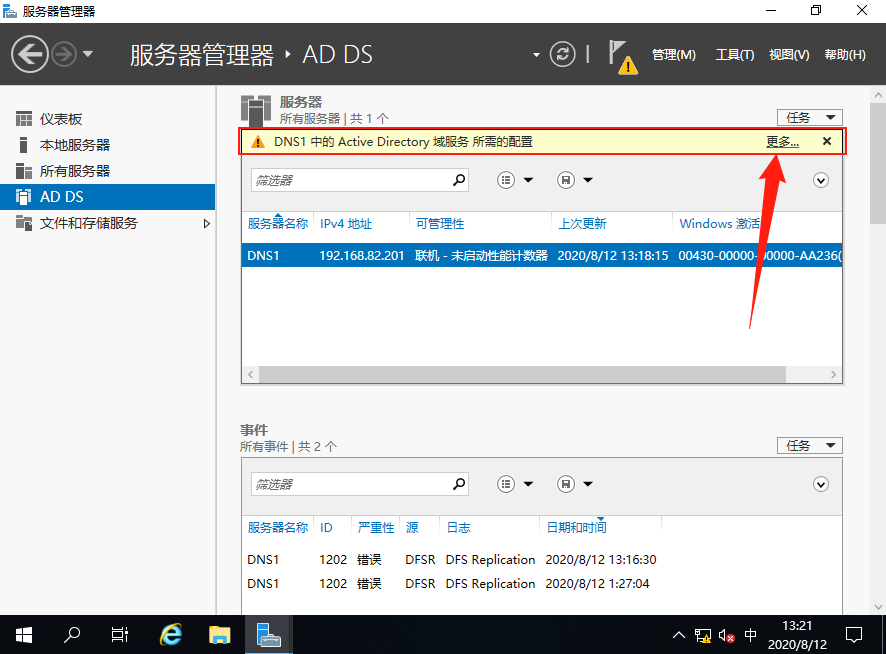The width and height of the screenshot is (886, 654).
Task: Open the Windows Start menu
Action: (24, 635)
